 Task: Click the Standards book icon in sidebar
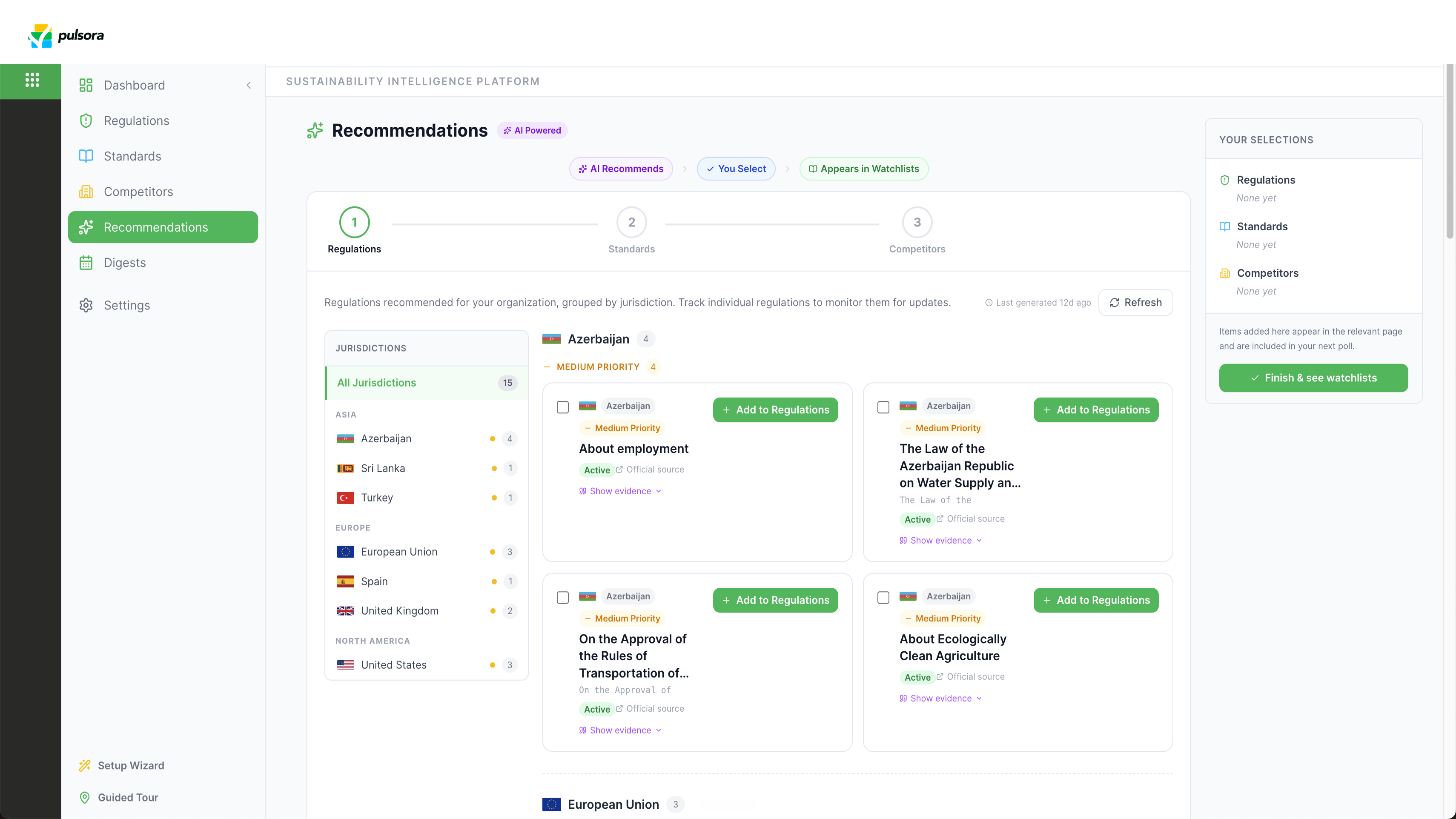(x=86, y=156)
